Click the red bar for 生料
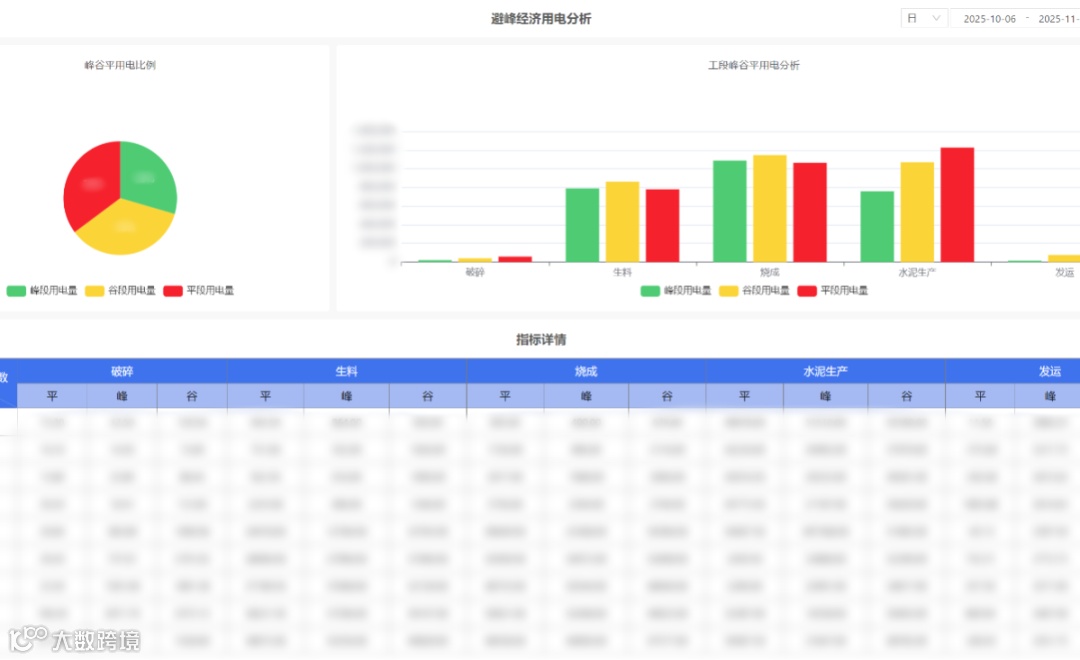The image size is (1080, 660). click(x=662, y=225)
